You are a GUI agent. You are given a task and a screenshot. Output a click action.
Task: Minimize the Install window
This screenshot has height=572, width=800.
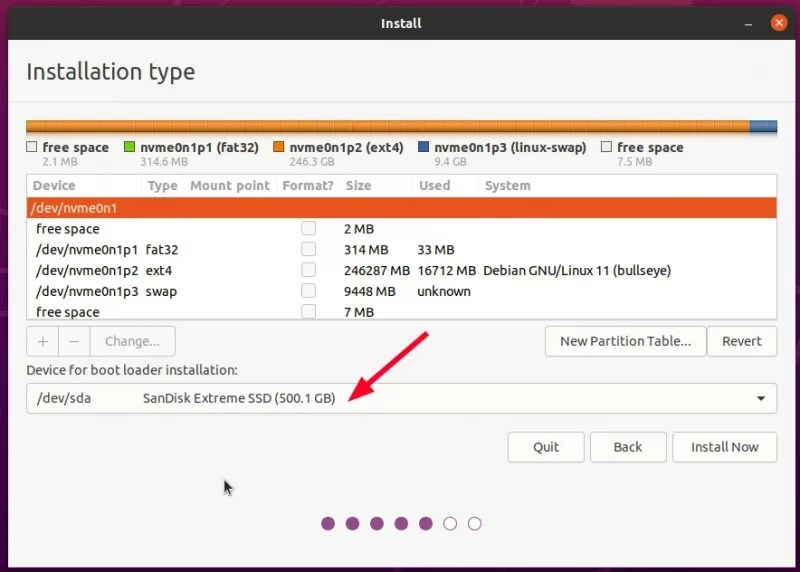[x=748, y=23]
